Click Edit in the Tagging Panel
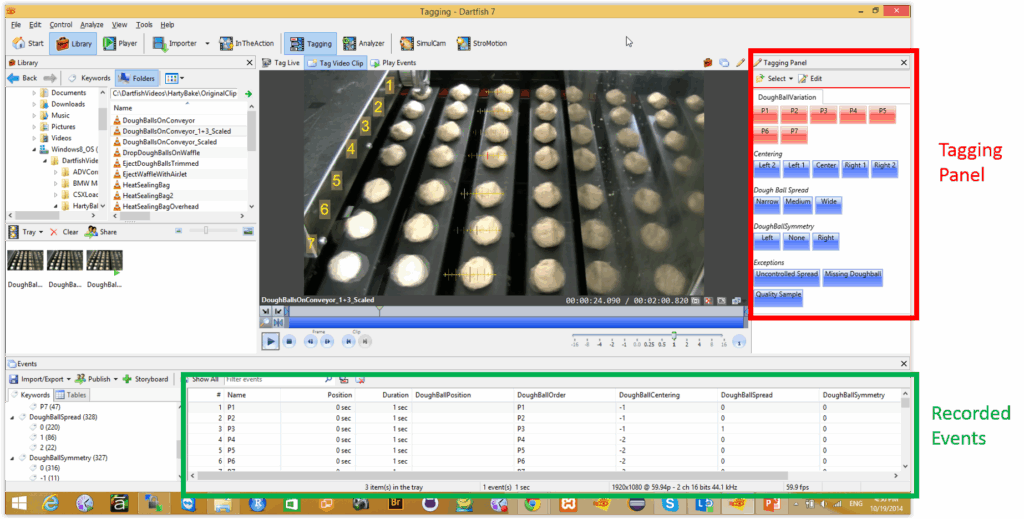 [810, 78]
